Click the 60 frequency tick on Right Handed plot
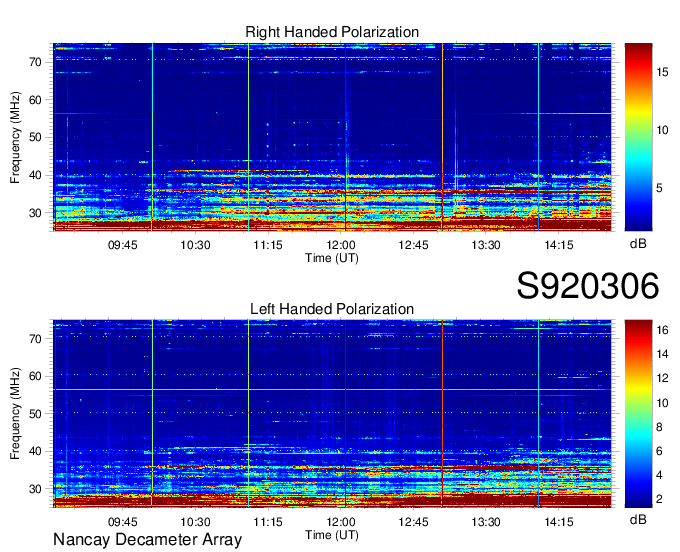The height and width of the screenshot is (552, 680). click(x=36, y=100)
